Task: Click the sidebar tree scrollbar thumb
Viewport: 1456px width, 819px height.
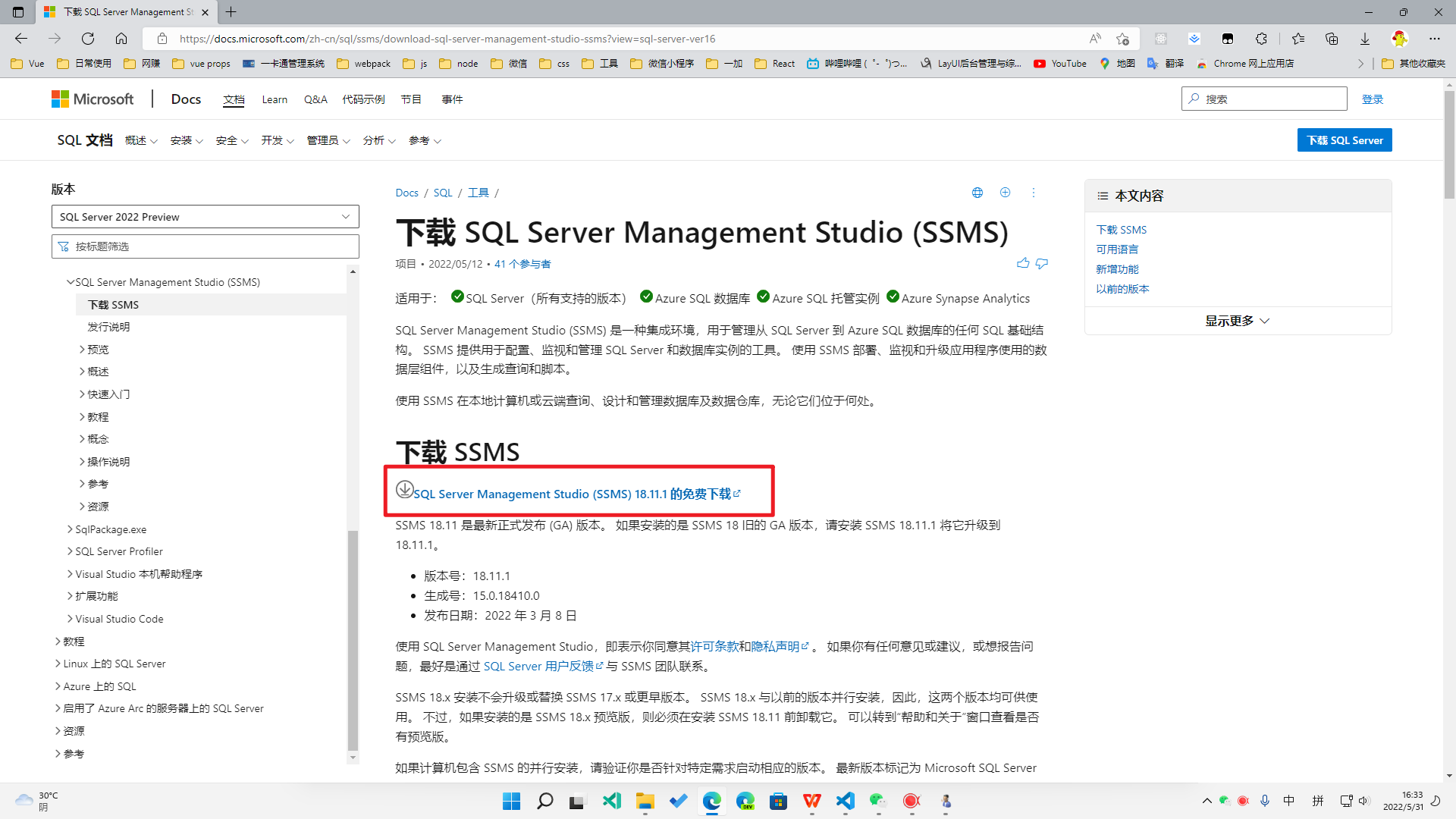Action: (x=353, y=639)
